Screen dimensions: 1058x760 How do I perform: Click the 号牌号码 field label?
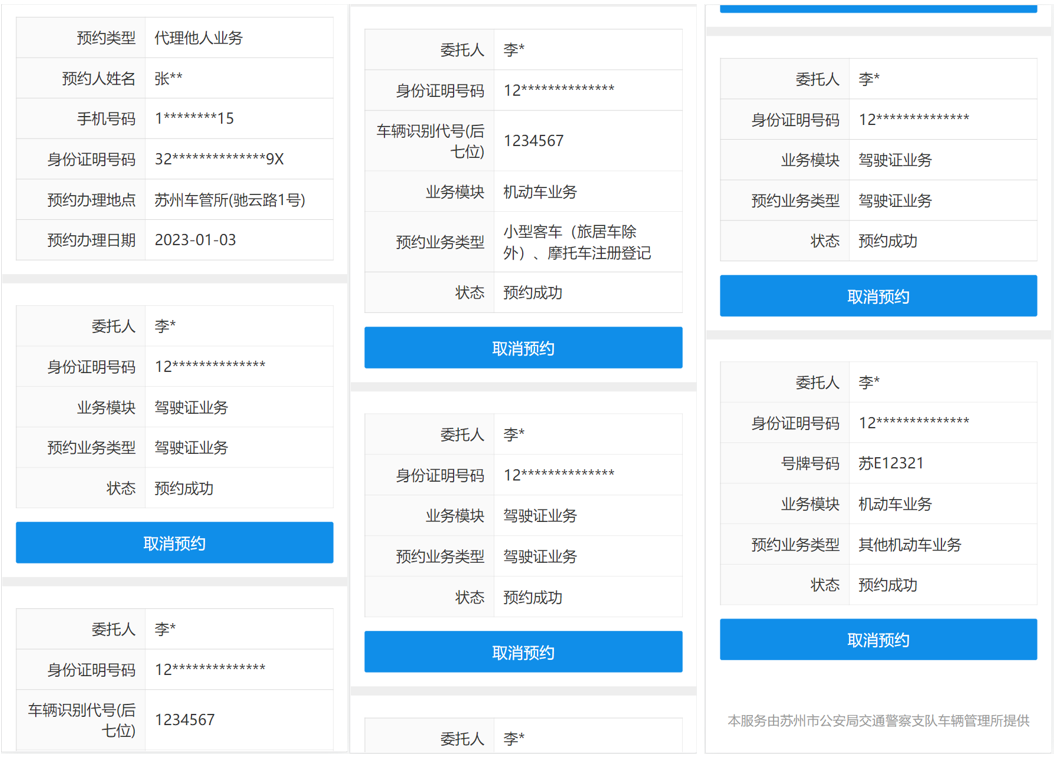pos(810,463)
